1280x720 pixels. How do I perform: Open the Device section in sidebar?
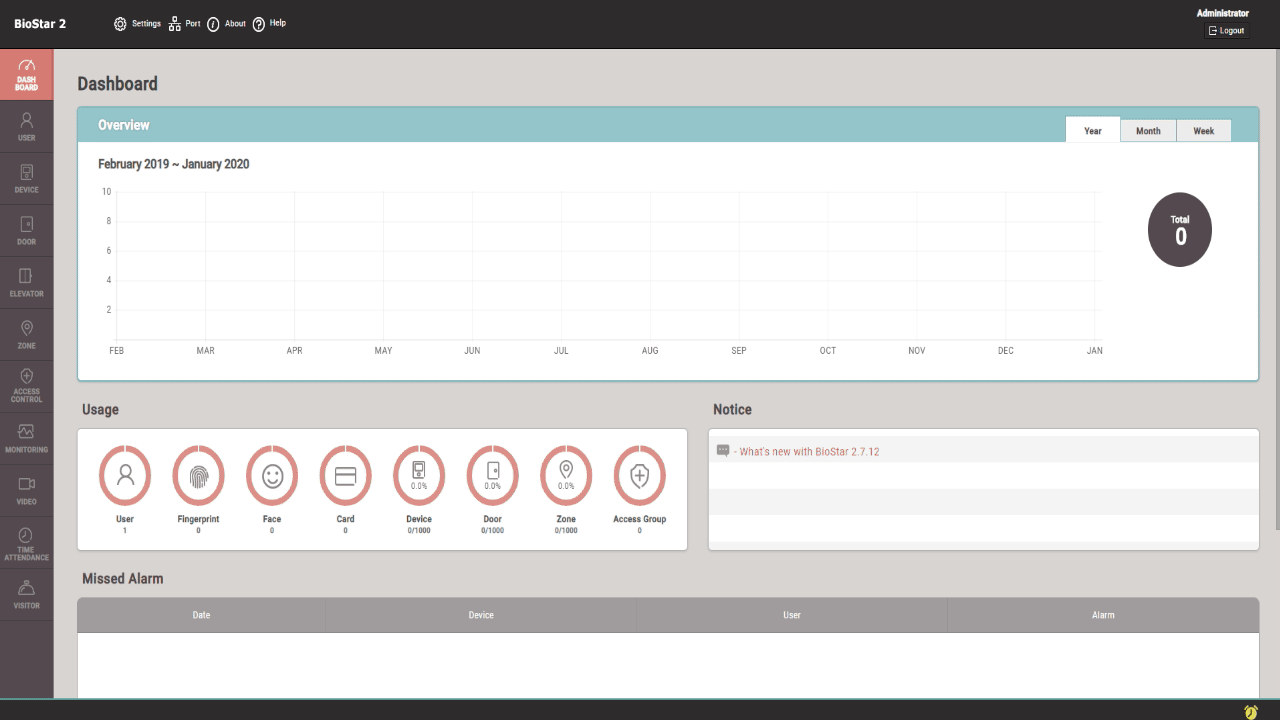27,178
